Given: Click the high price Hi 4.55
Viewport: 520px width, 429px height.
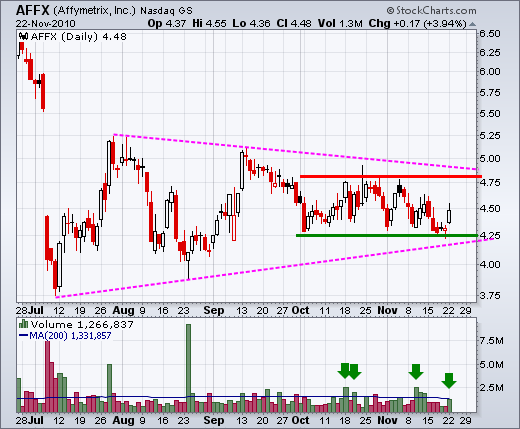Looking at the screenshot, I should click(209, 23).
